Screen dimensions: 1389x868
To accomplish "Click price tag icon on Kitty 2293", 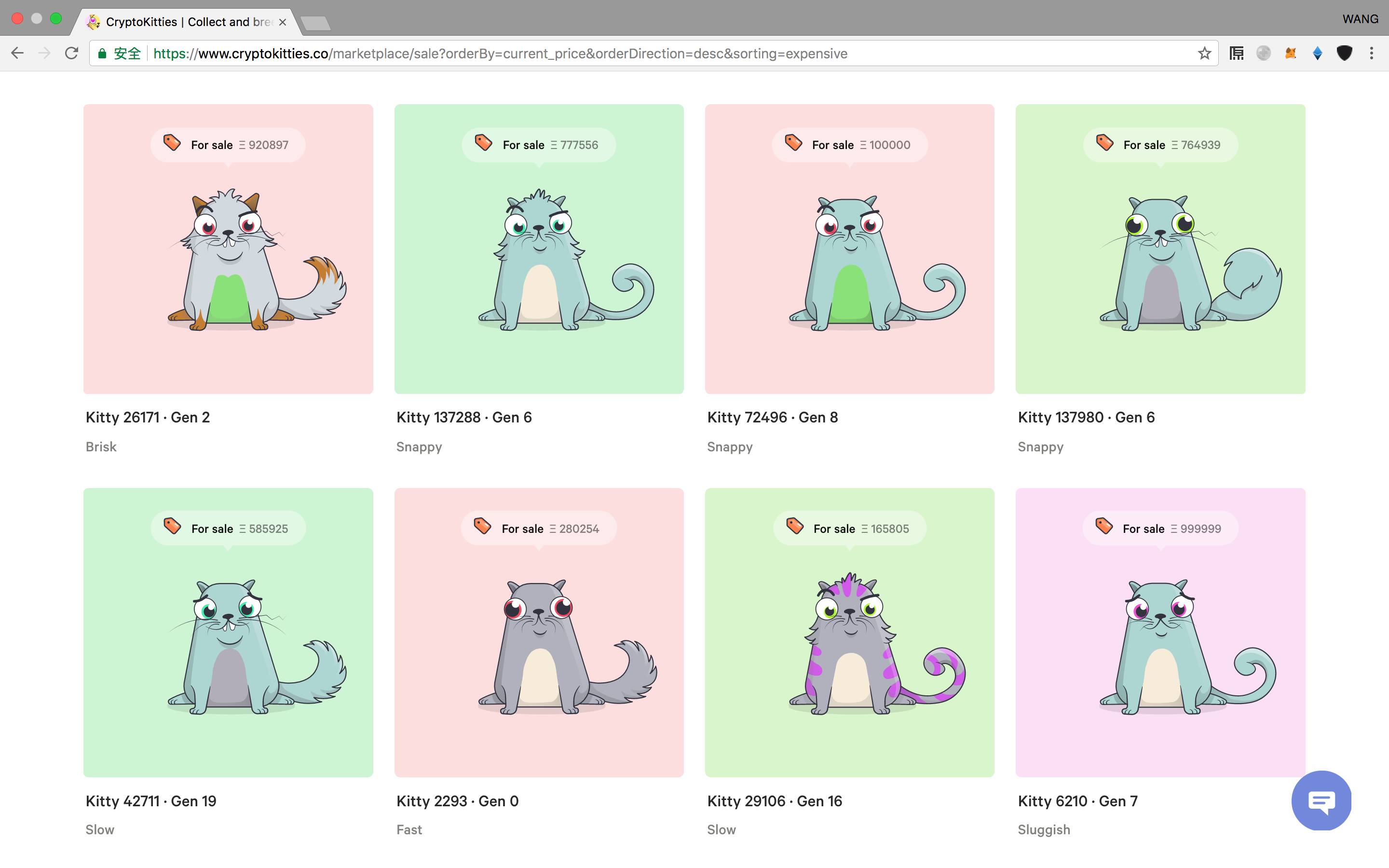I will click(x=483, y=526).
